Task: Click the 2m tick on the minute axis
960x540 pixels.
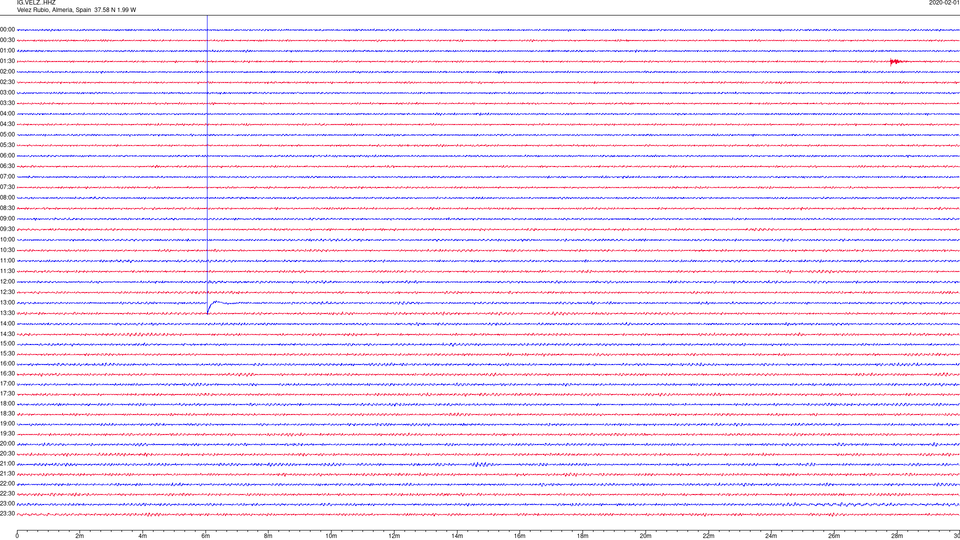Action: [x=80, y=536]
